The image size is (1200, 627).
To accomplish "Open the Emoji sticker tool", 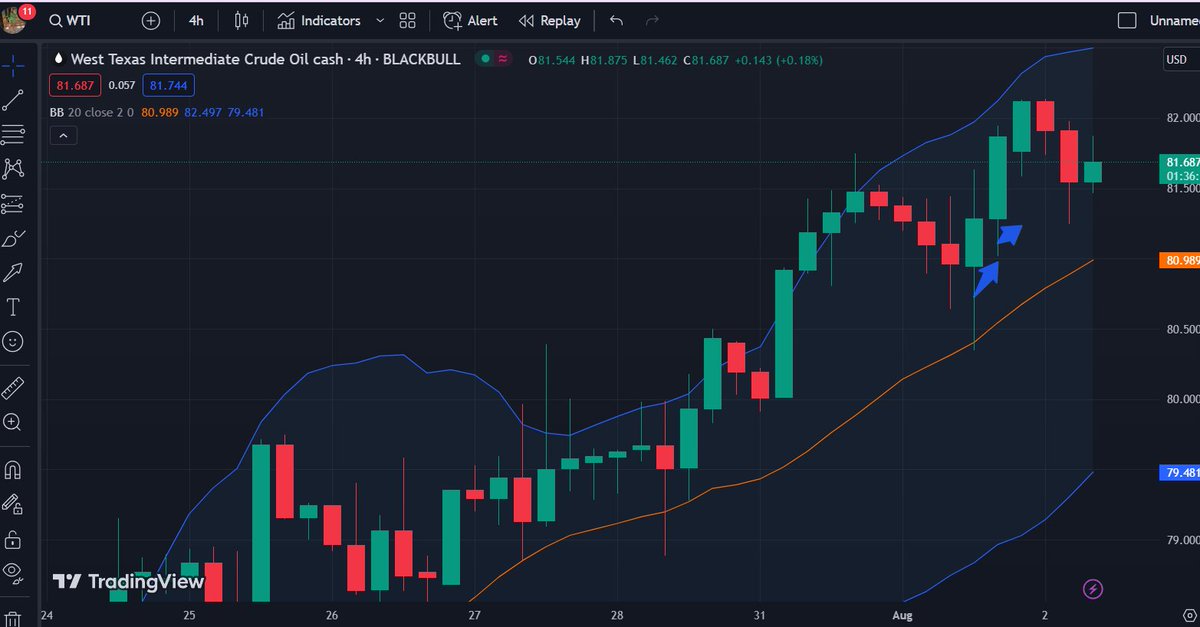I will click(x=14, y=341).
